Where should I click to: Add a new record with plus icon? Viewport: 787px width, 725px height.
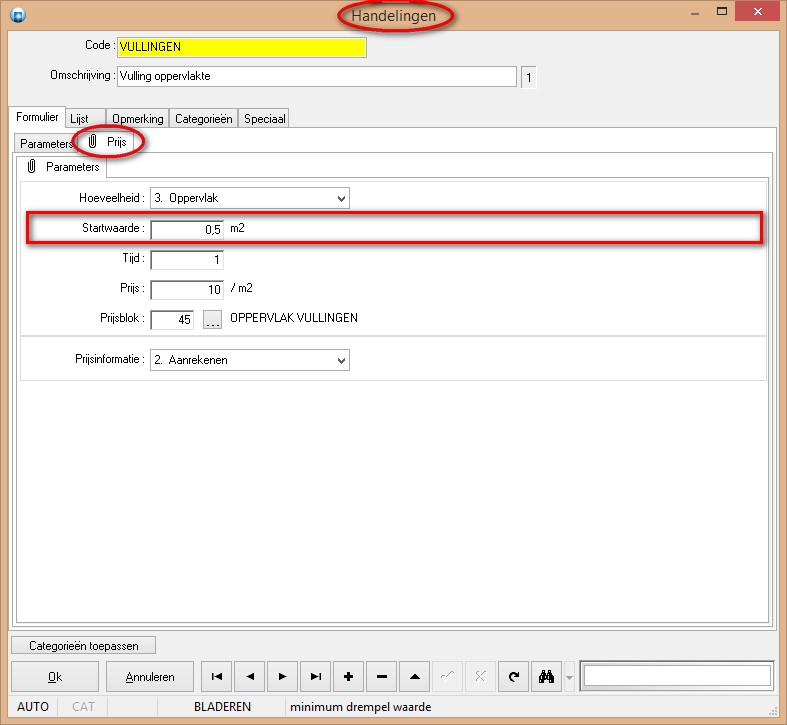coord(348,676)
